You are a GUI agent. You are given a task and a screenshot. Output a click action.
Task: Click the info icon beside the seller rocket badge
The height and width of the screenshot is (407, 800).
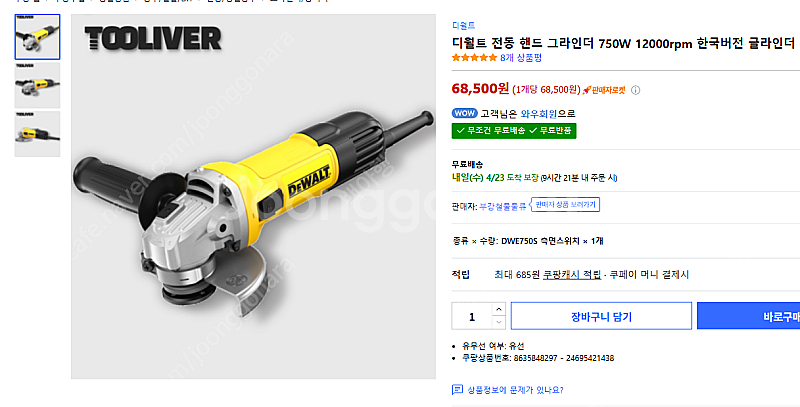pos(635,90)
